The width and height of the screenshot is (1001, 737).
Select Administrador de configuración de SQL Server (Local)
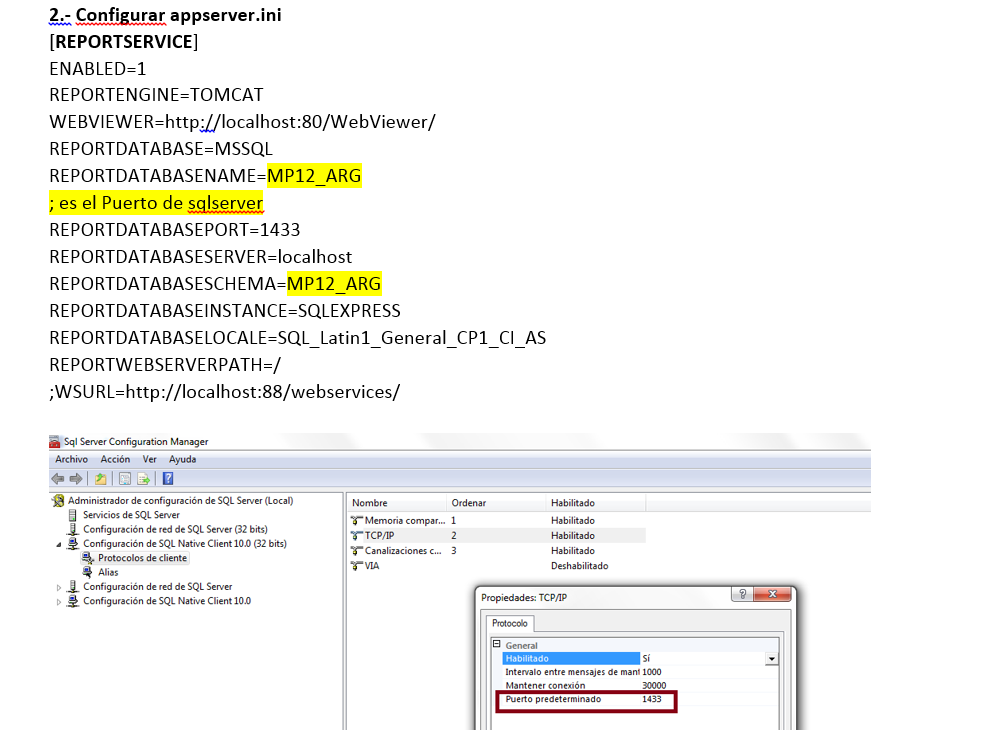(181, 501)
